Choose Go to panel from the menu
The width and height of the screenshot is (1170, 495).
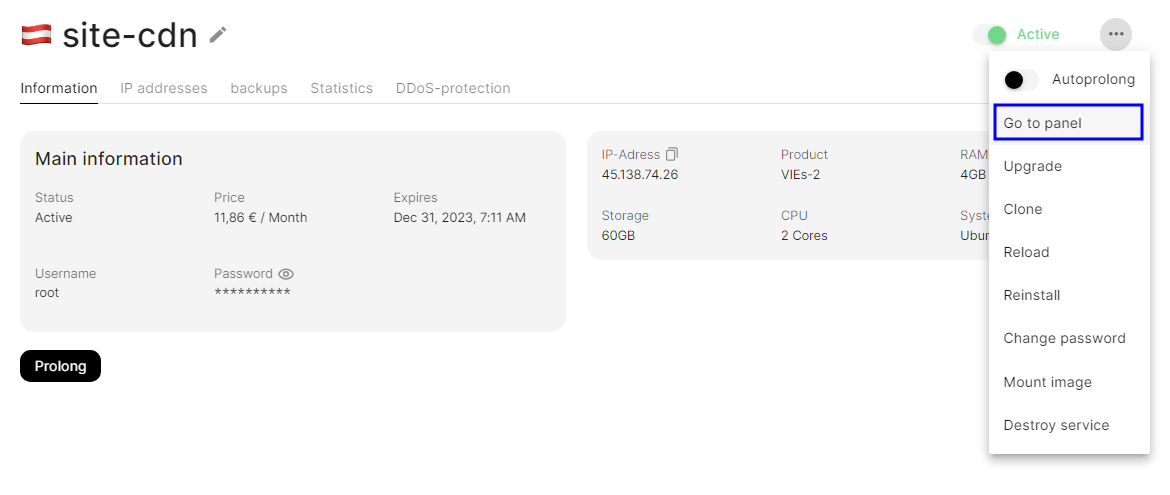1068,123
